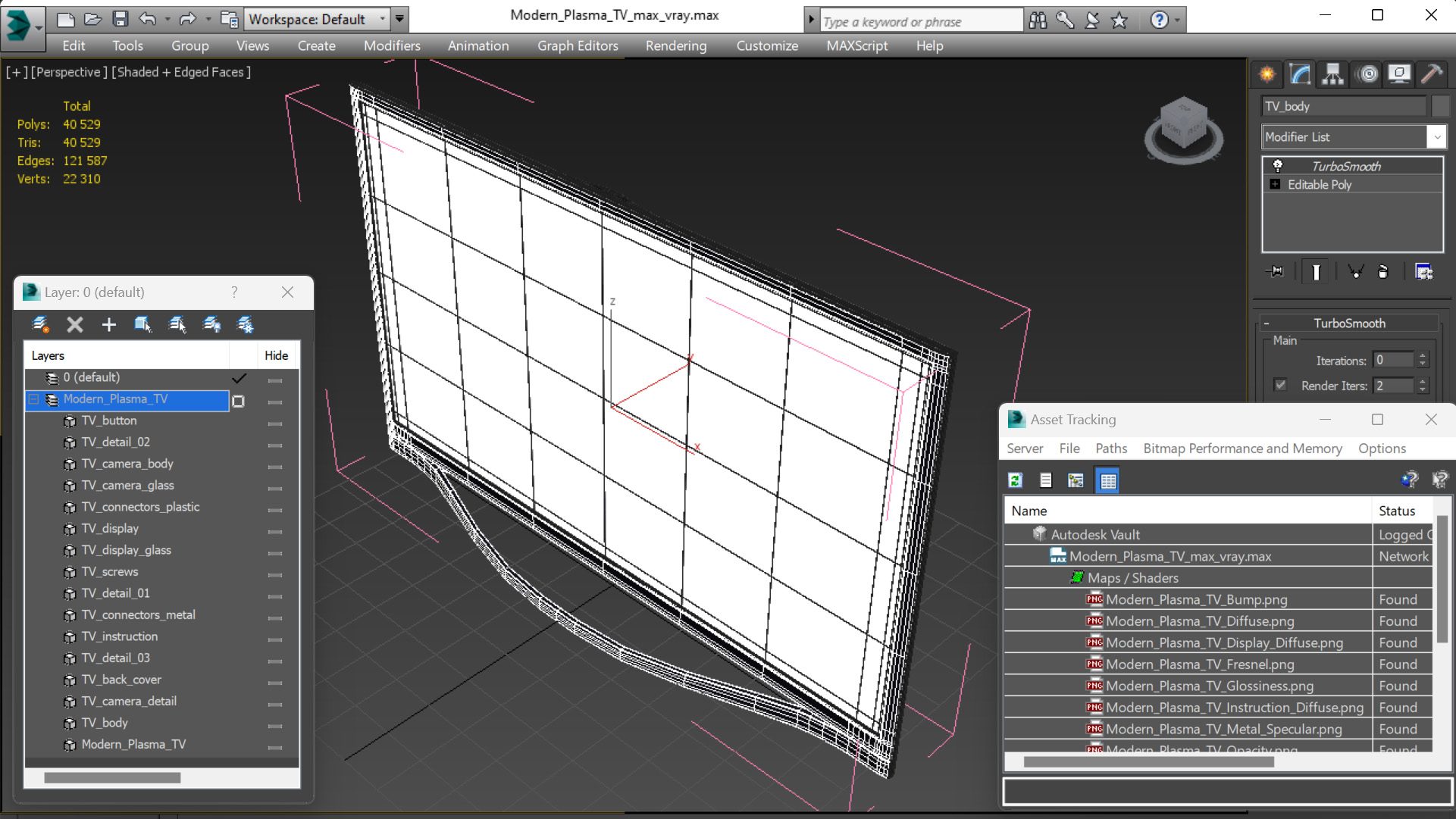This screenshot has width=1456, height=819.
Task: Toggle TurboSmooth modifier lightbulb on/off
Action: point(1277,165)
